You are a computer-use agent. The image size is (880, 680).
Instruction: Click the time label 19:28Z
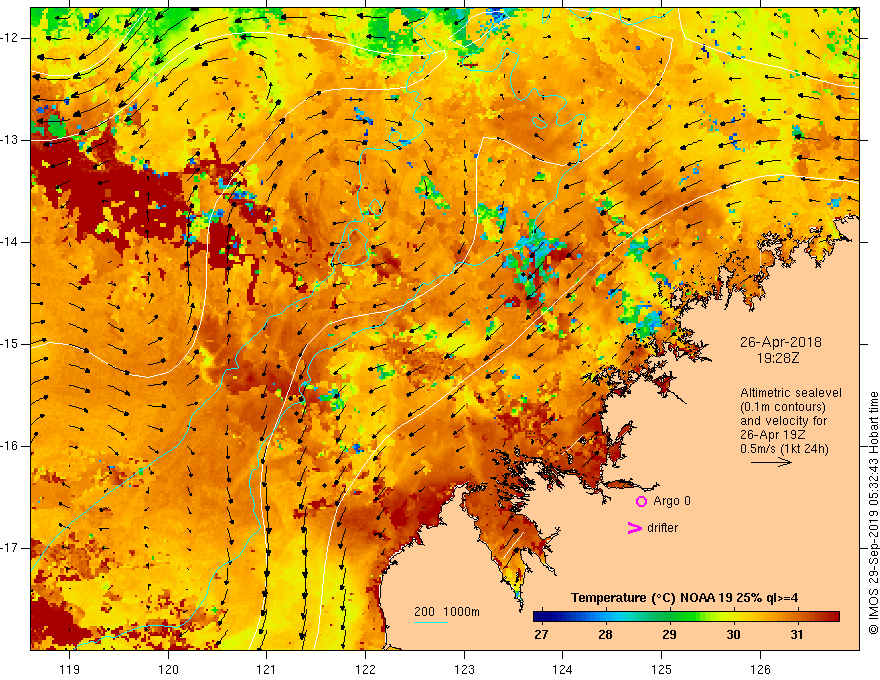(x=778, y=358)
